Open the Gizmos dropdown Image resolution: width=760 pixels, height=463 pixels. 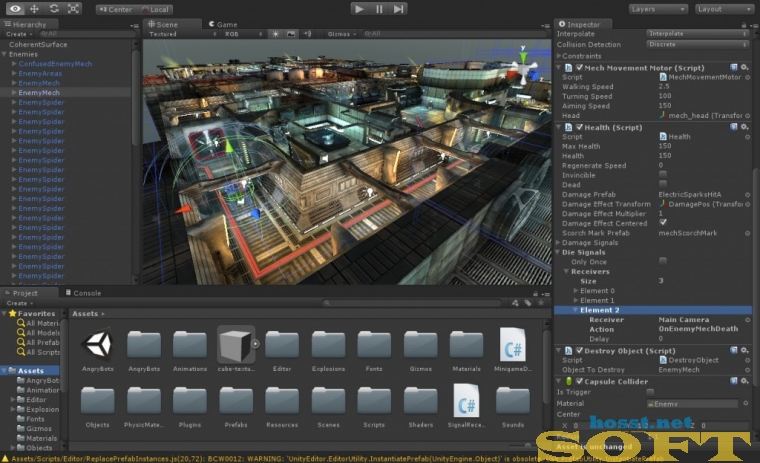point(342,34)
